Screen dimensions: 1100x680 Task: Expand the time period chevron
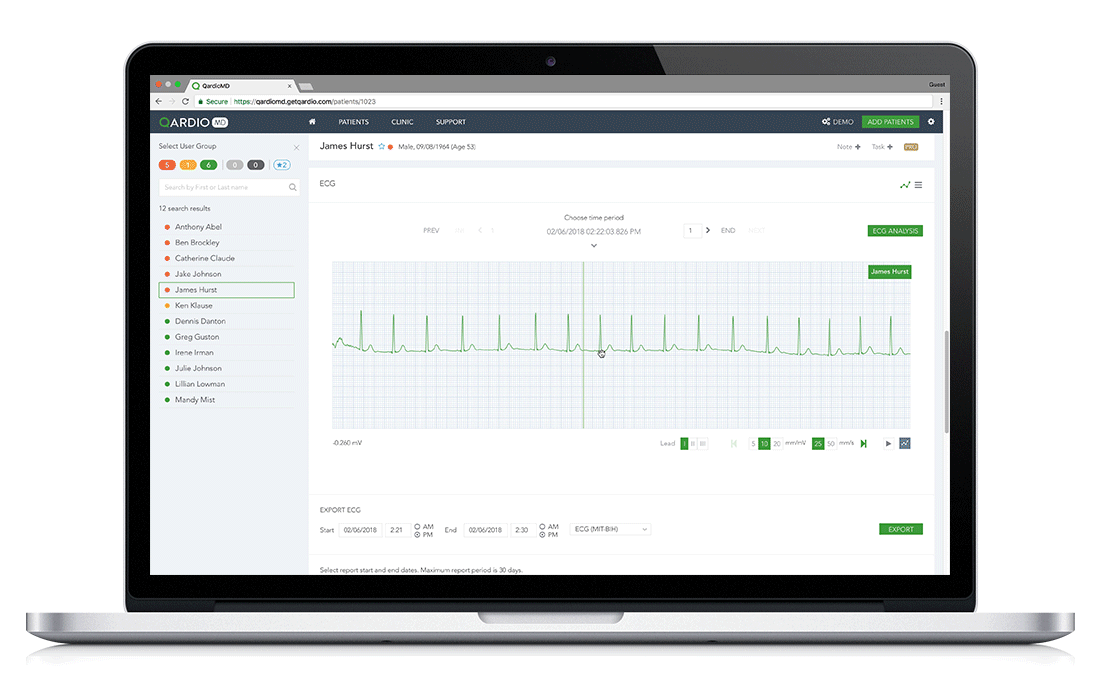pyautogui.click(x=593, y=246)
